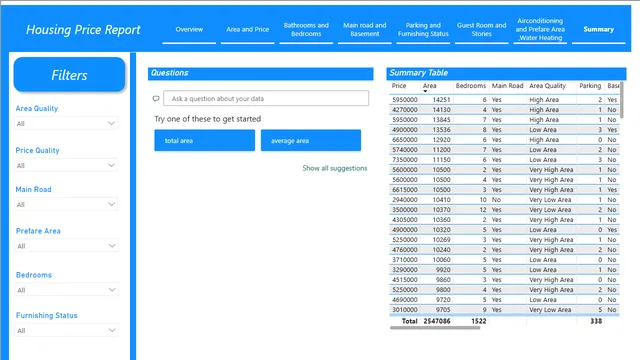Open the Bedrooms filter dropdown
Viewport: 640px width, 360px height.
tap(67, 290)
